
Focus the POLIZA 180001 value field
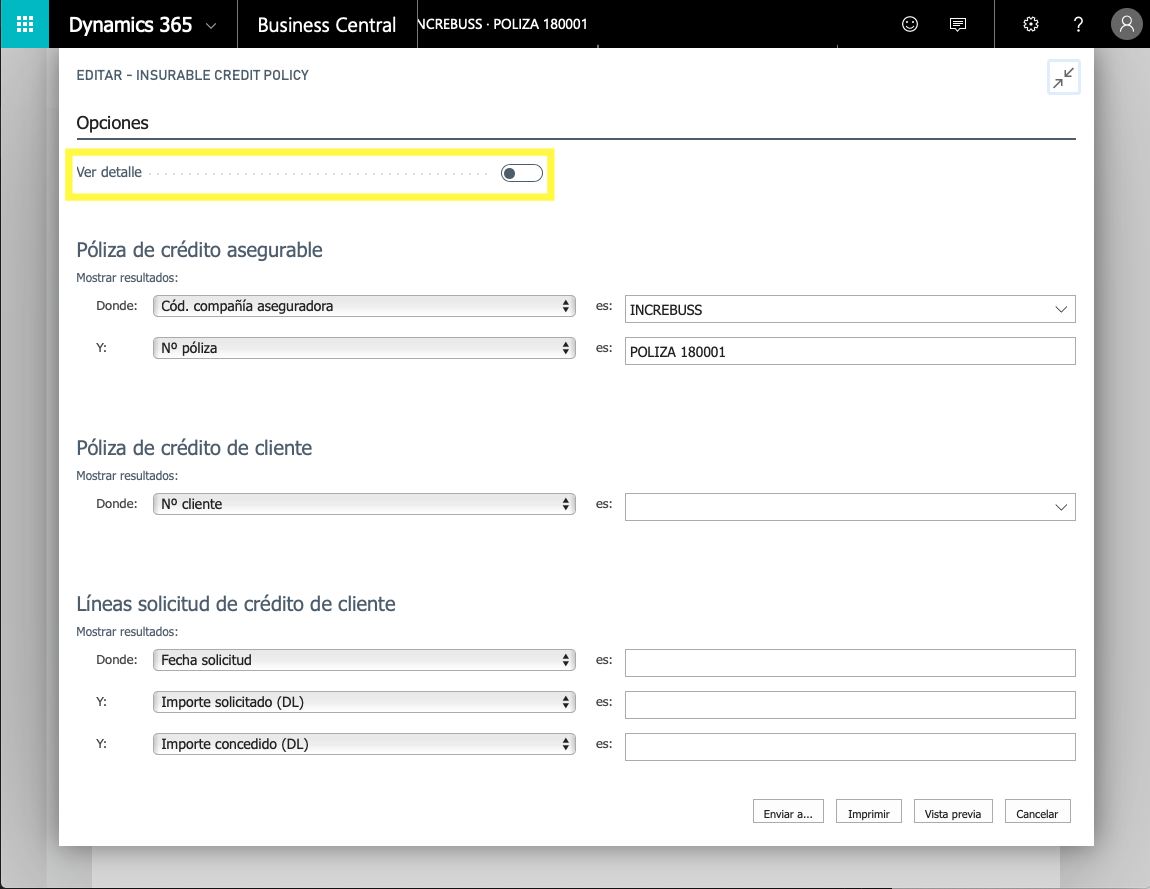coord(850,351)
